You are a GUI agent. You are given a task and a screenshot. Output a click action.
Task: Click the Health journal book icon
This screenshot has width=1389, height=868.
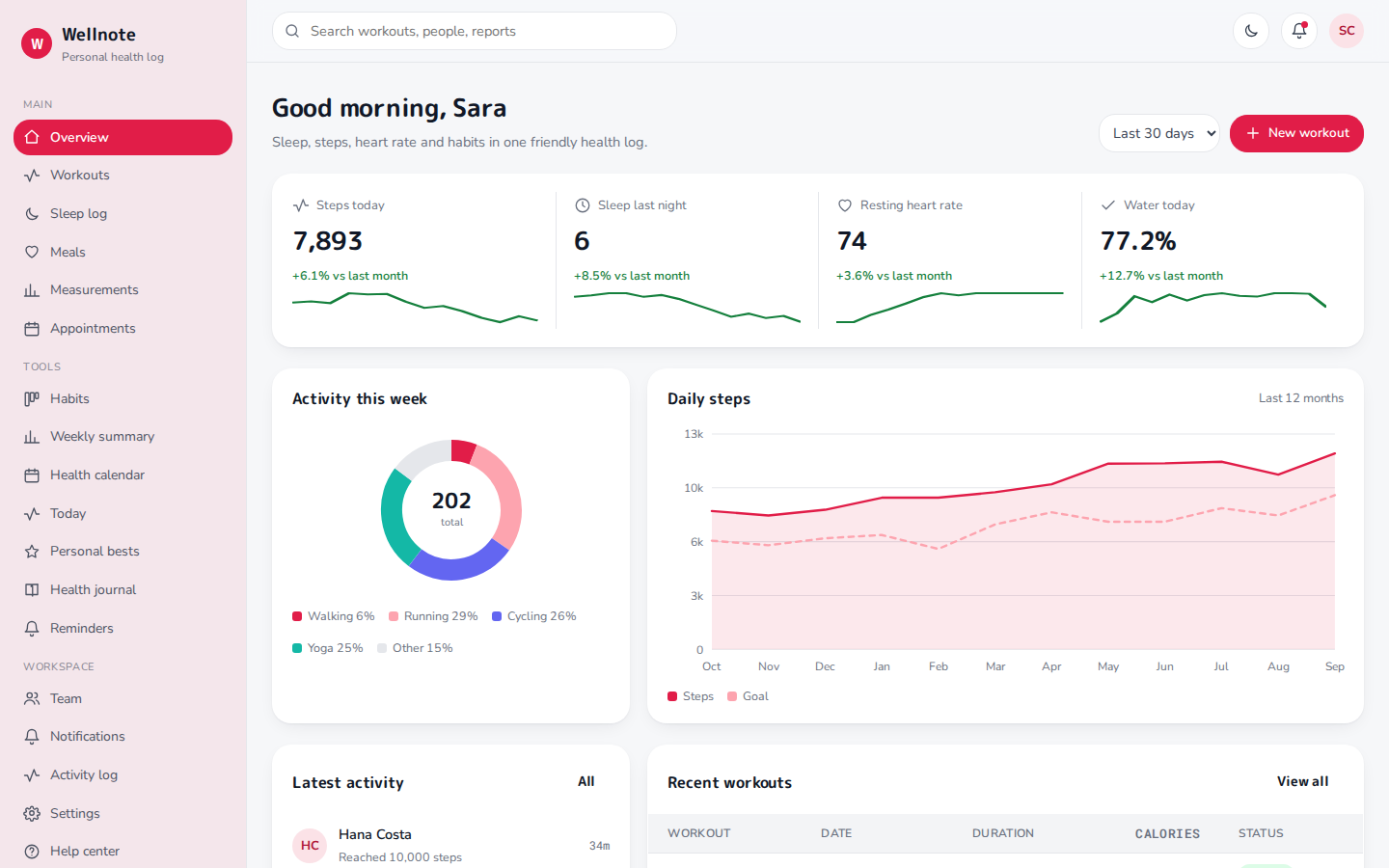pos(32,590)
